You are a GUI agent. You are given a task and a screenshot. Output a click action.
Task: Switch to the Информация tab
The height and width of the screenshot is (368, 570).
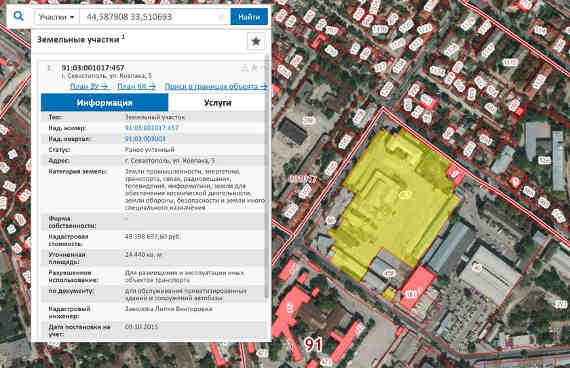point(105,103)
